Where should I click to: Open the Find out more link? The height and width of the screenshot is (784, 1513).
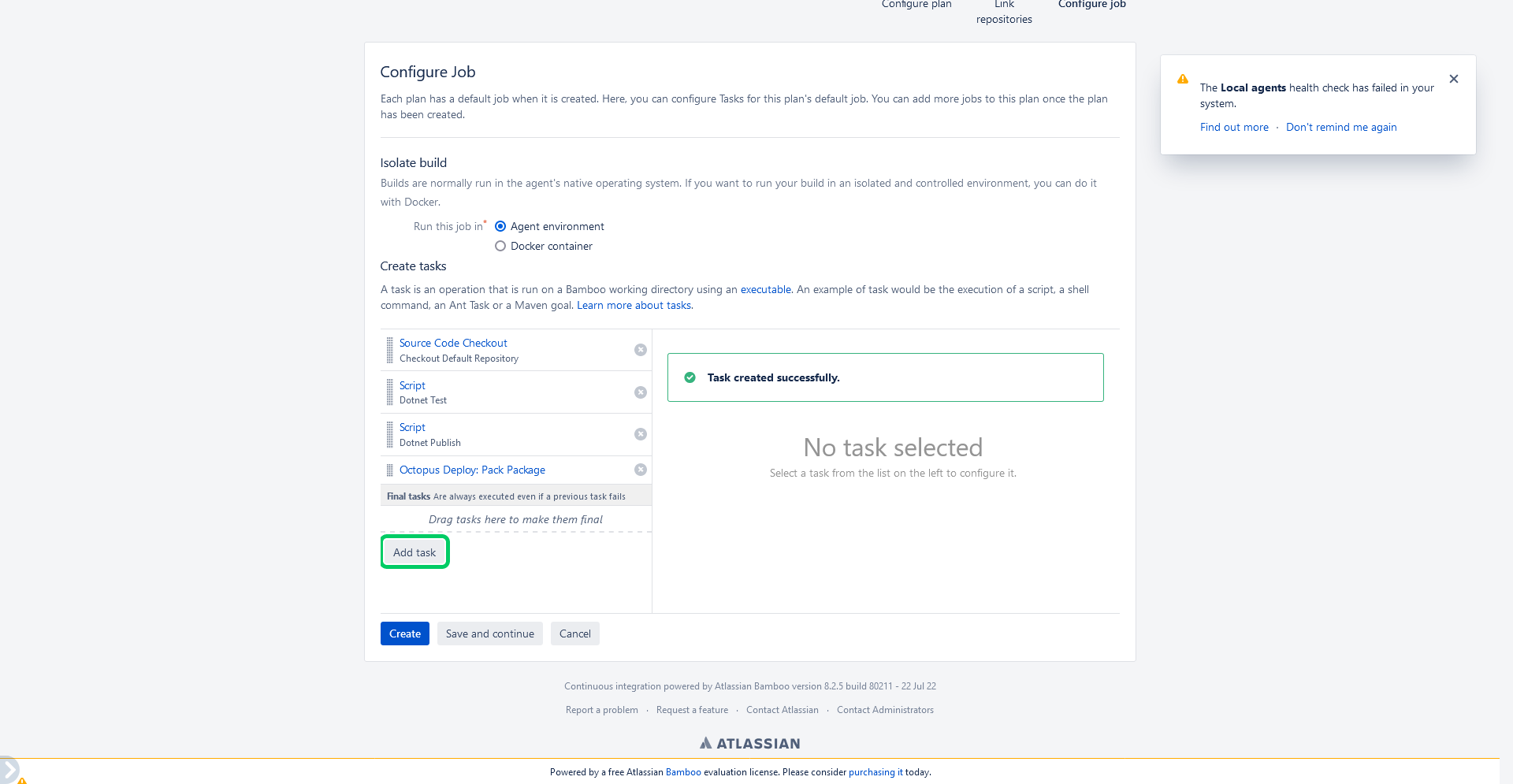tap(1234, 127)
